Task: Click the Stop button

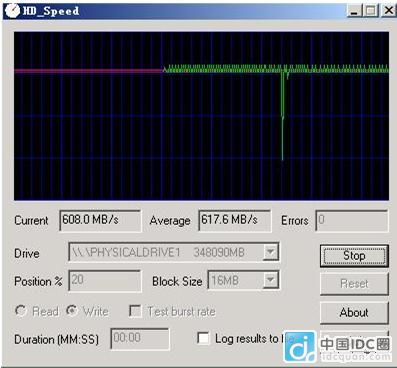Action: (354, 256)
